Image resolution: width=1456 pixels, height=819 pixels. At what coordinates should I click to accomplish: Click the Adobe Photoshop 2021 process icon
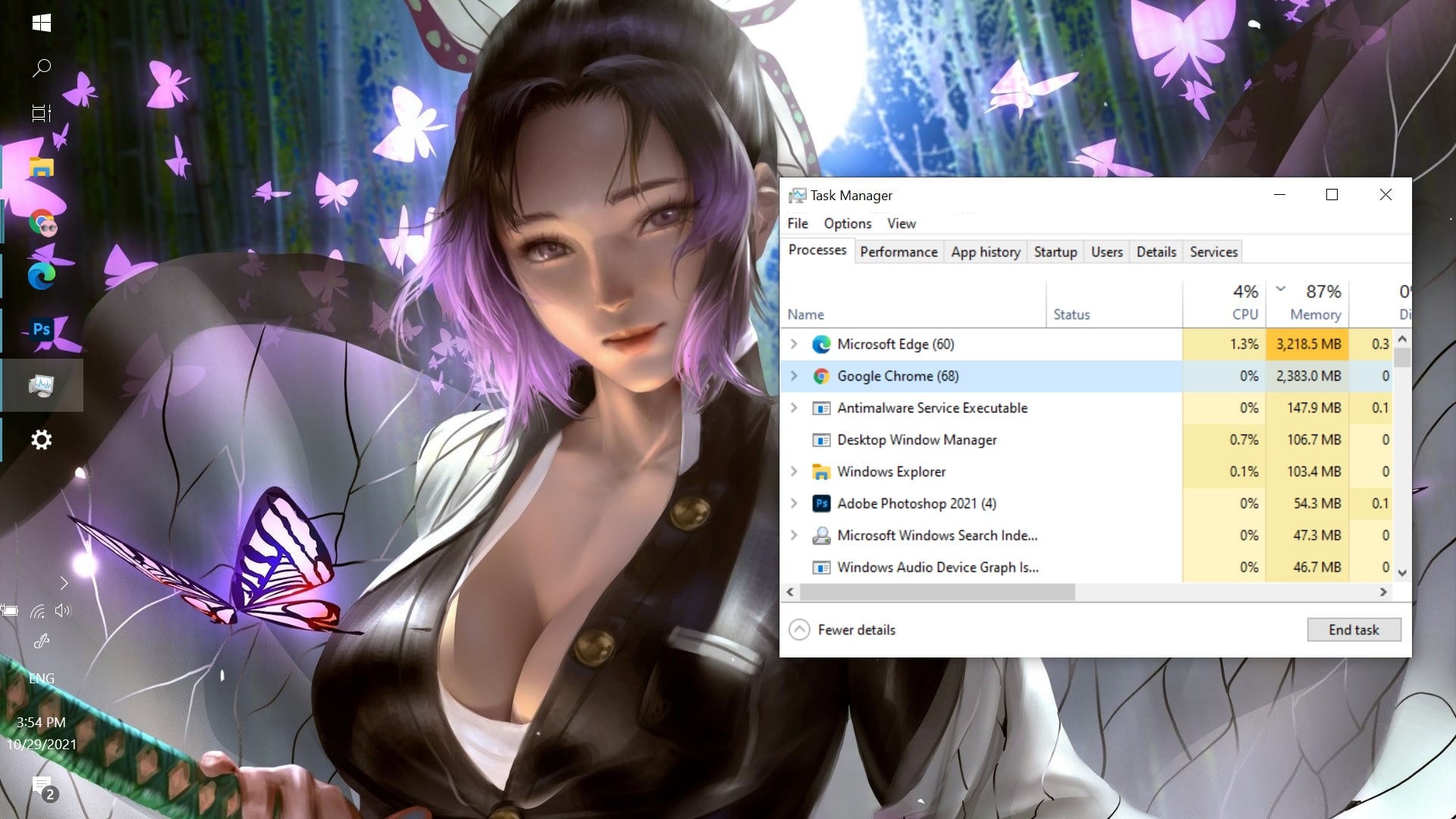[821, 504]
